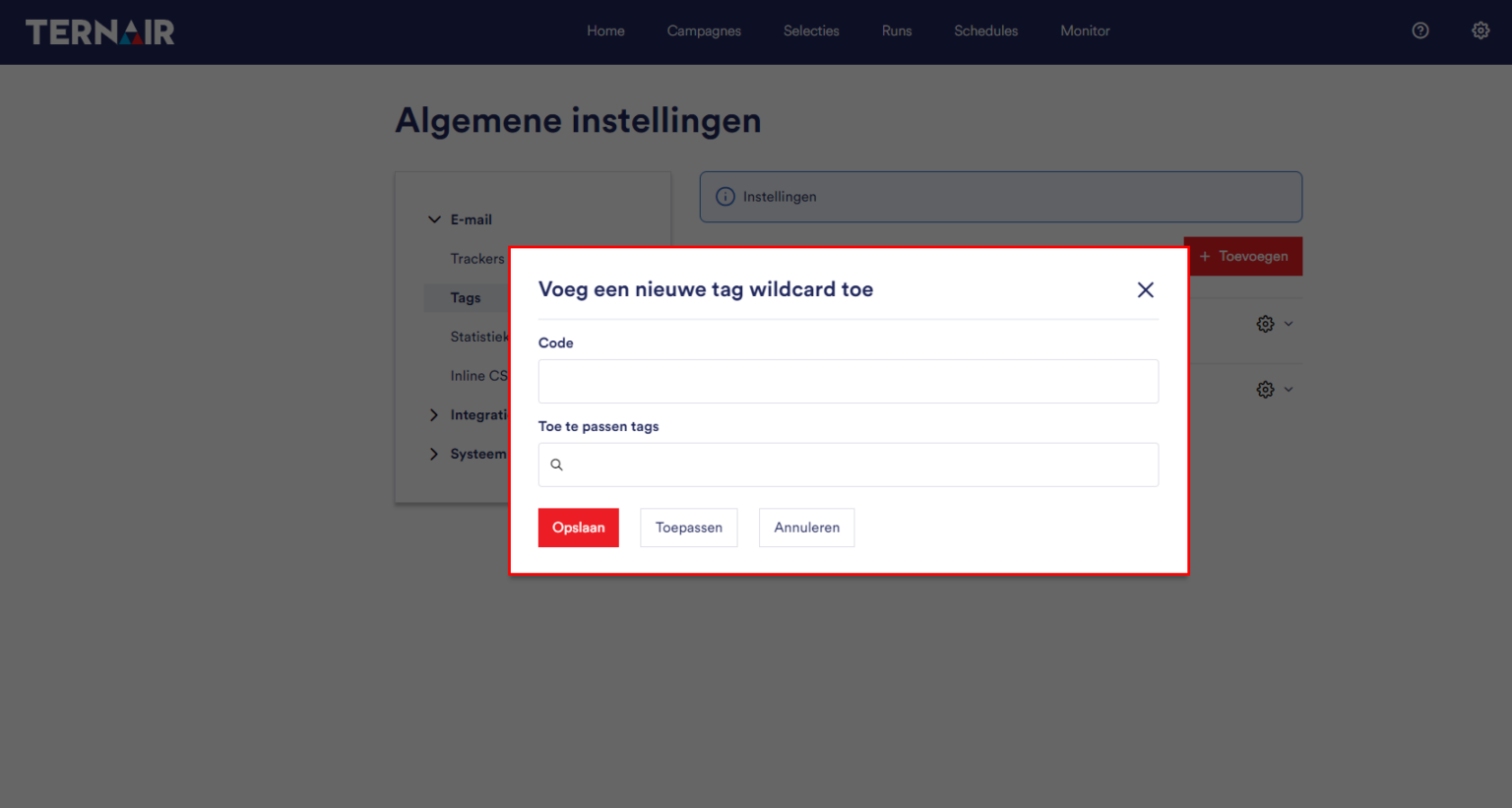Open the Schedules menu
This screenshot has width=1512, height=808.
986,31
